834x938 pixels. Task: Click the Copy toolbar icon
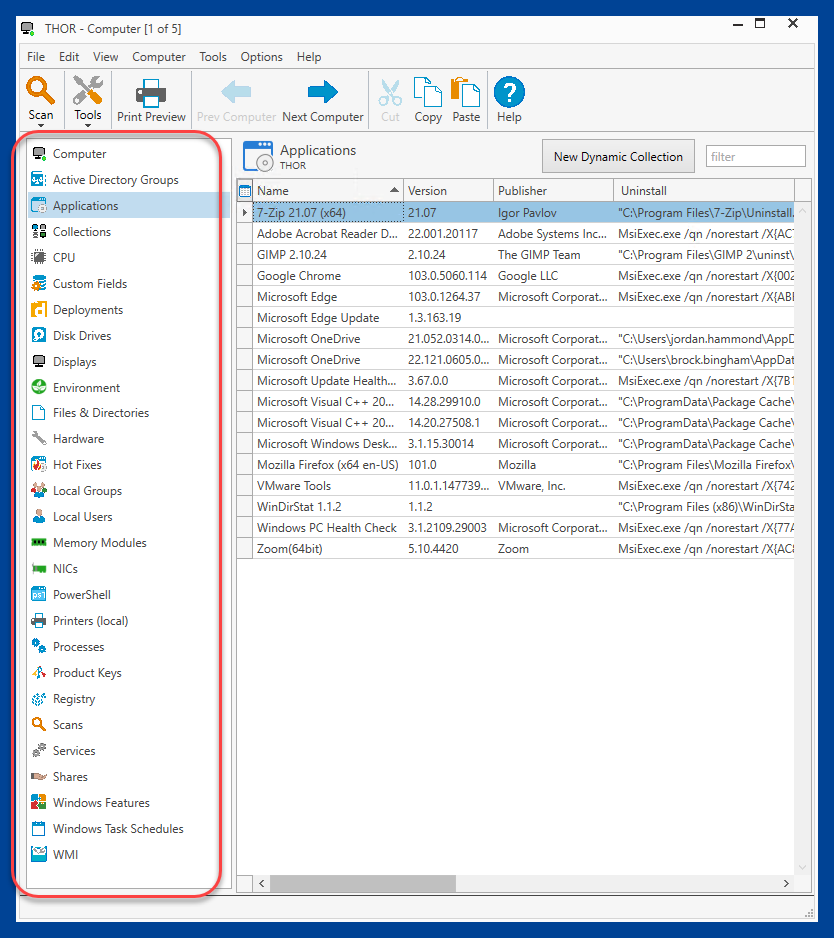coord(428,92)
